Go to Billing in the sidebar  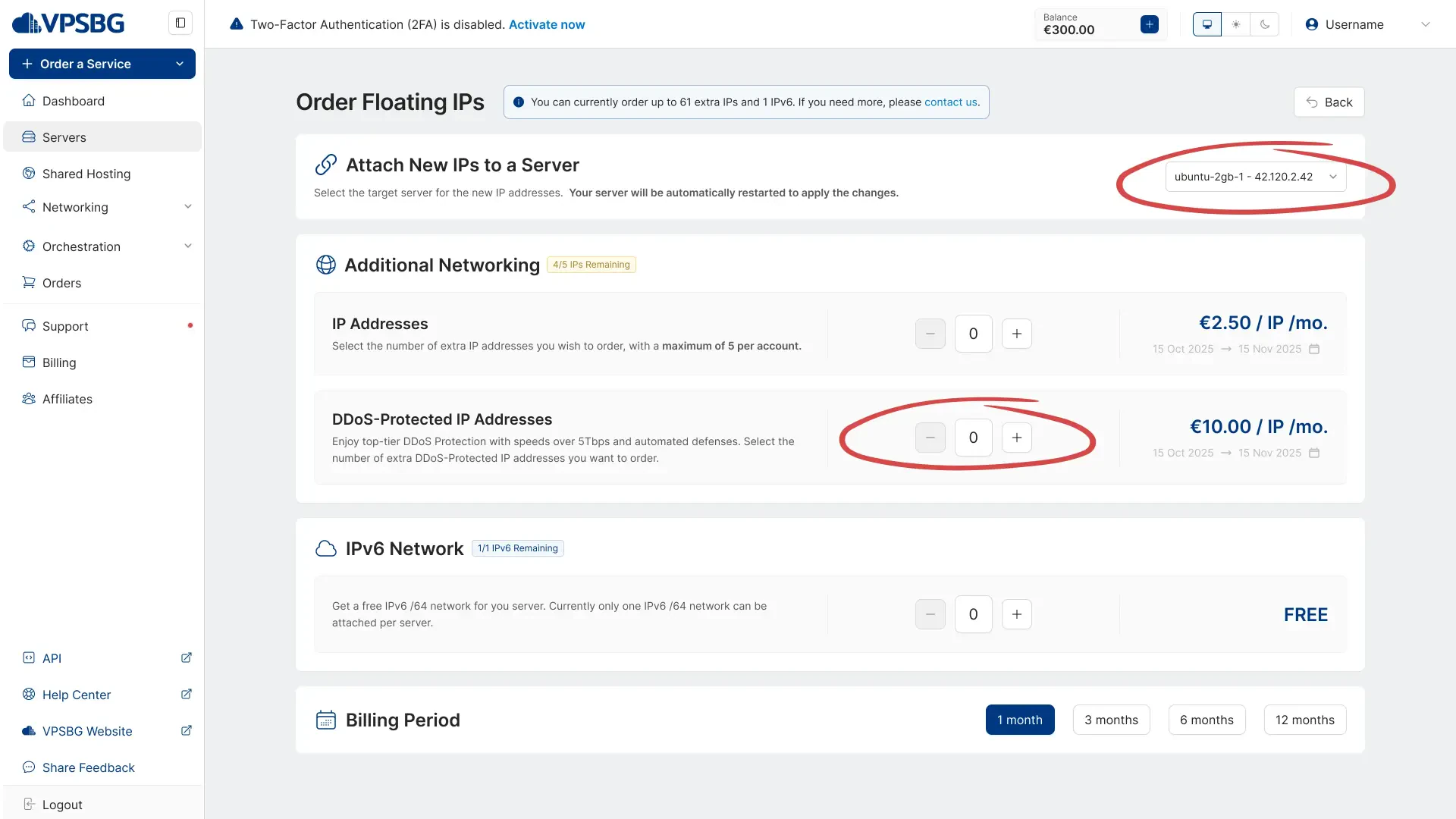click(59, 362)
